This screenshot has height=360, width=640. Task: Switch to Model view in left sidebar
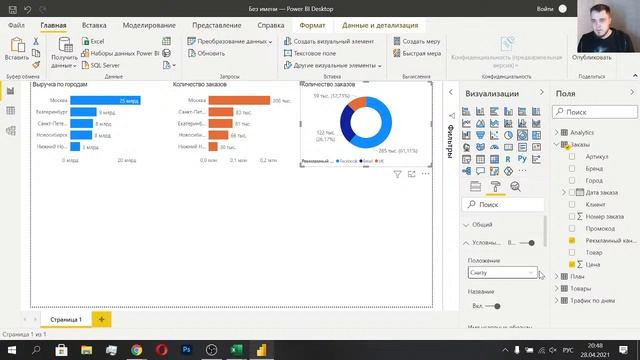tap(11, 131)
